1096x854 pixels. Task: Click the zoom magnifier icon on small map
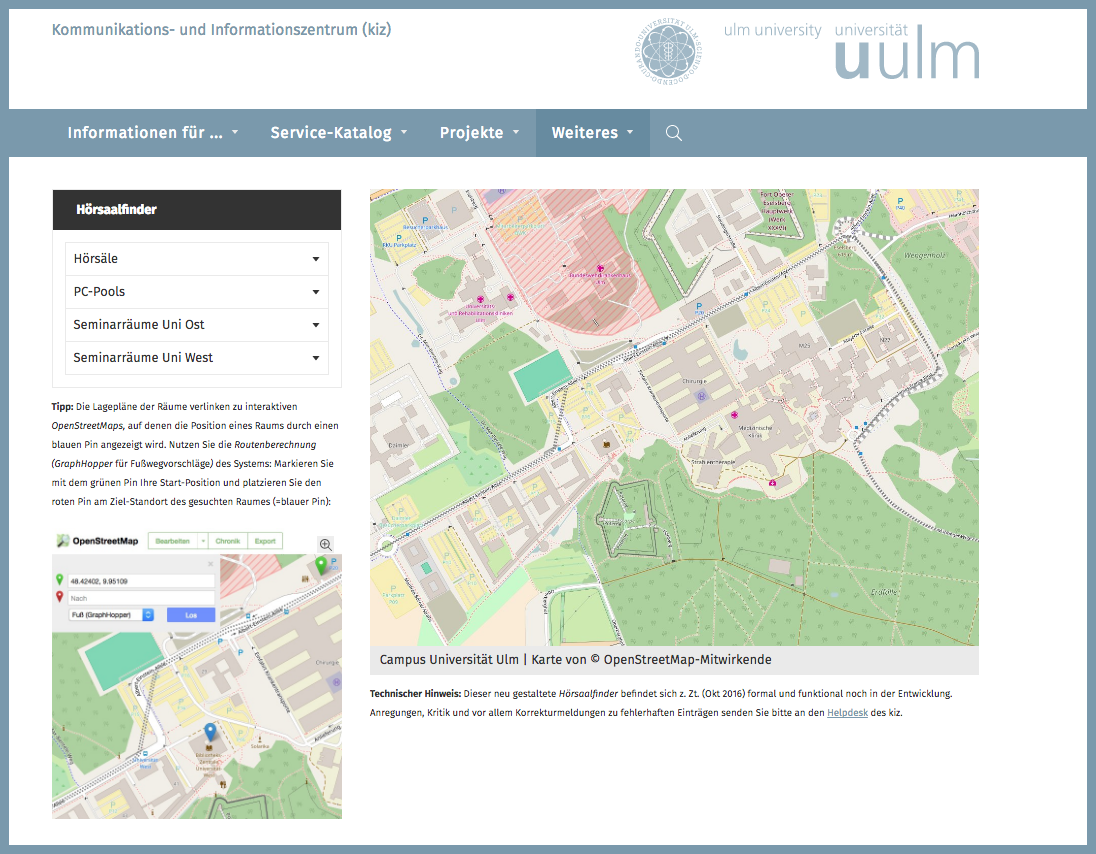[325, 544]
